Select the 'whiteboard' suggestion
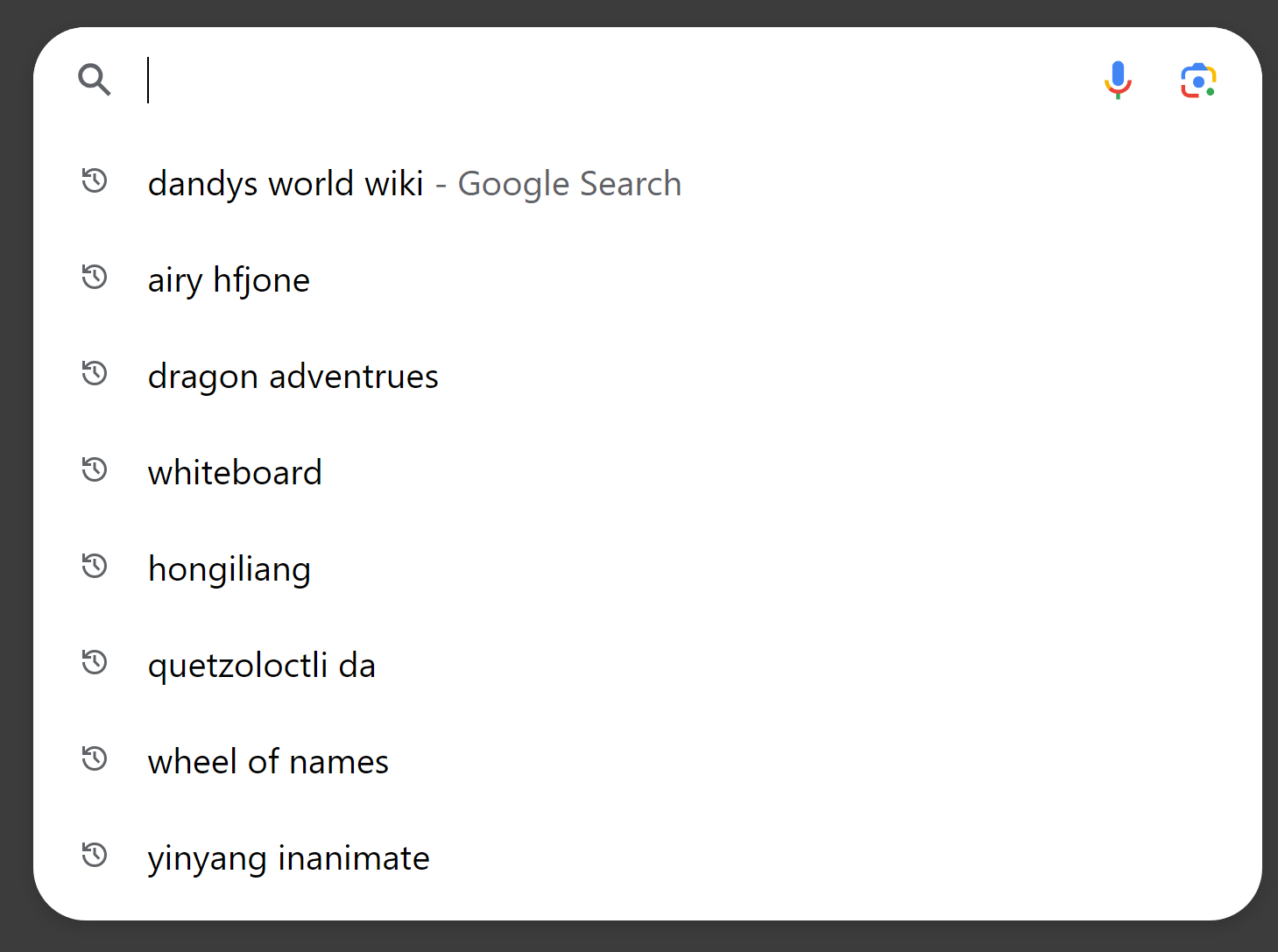This screenshot has height=952, width=1278. (x=235, y=472)
